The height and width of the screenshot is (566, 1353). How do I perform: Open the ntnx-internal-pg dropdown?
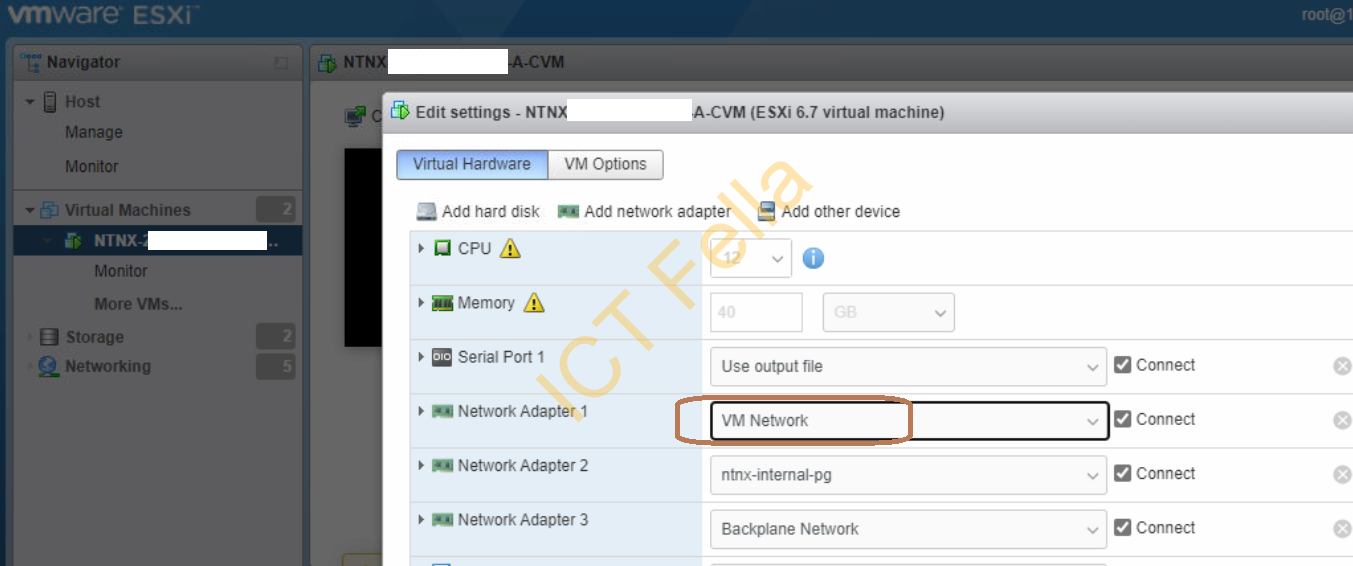click(908, 474)
